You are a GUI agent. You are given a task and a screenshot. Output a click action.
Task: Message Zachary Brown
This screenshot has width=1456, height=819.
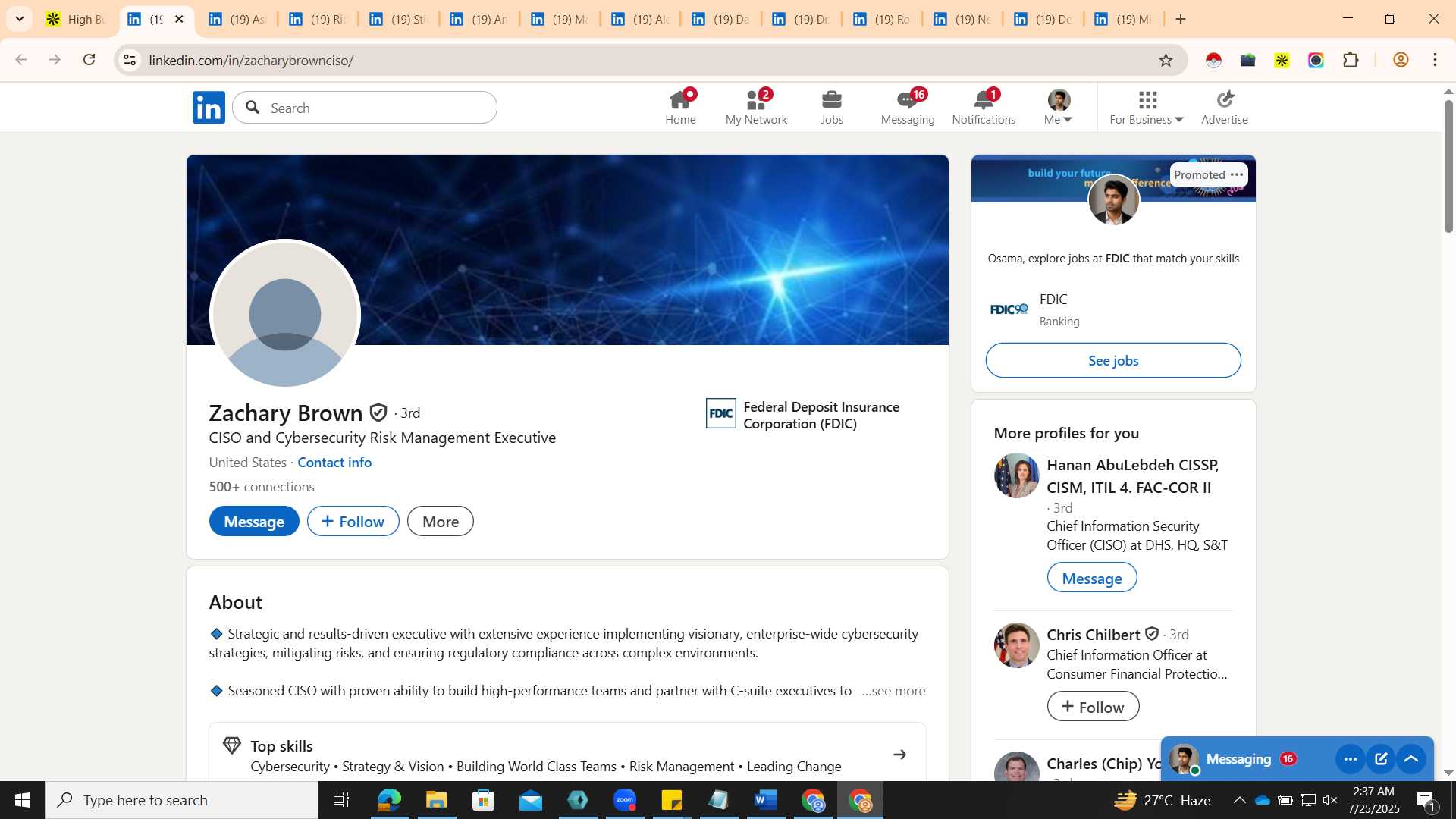click(x=254, y=522)
